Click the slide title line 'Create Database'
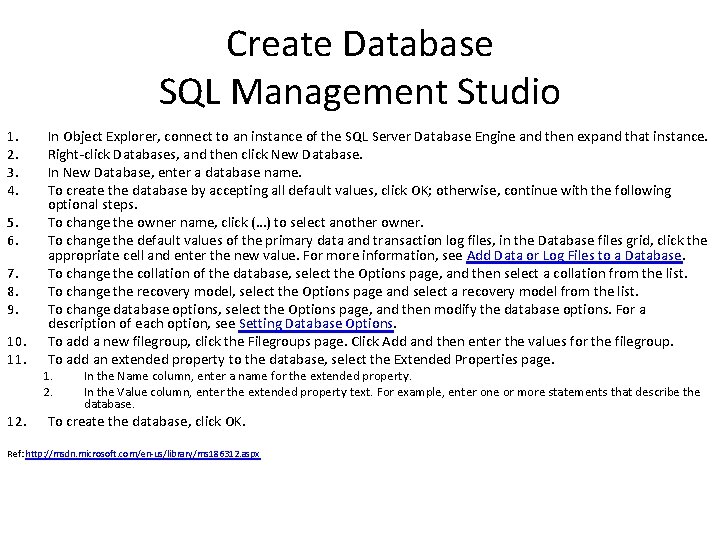Image resolution: width=720 pixels, height=540 pixels. coord(360,44)
